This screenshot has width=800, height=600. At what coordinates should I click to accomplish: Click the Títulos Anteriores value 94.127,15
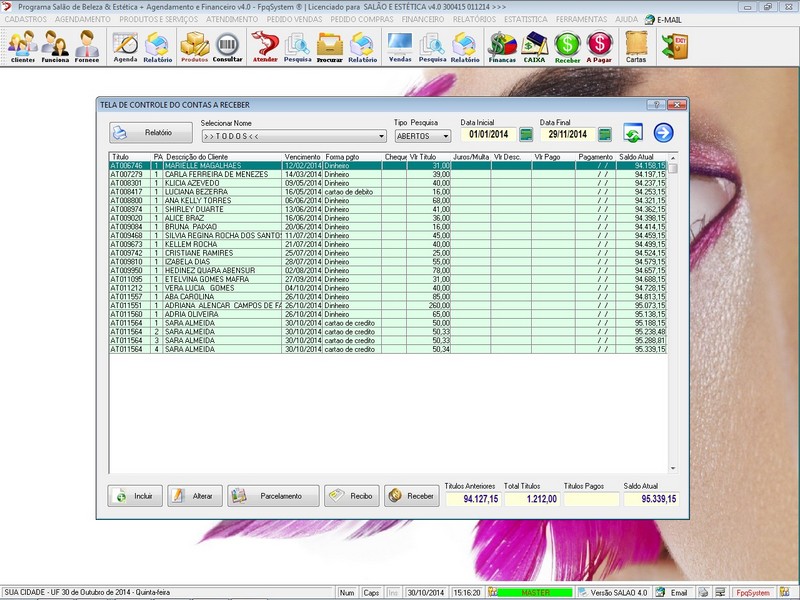473,499
